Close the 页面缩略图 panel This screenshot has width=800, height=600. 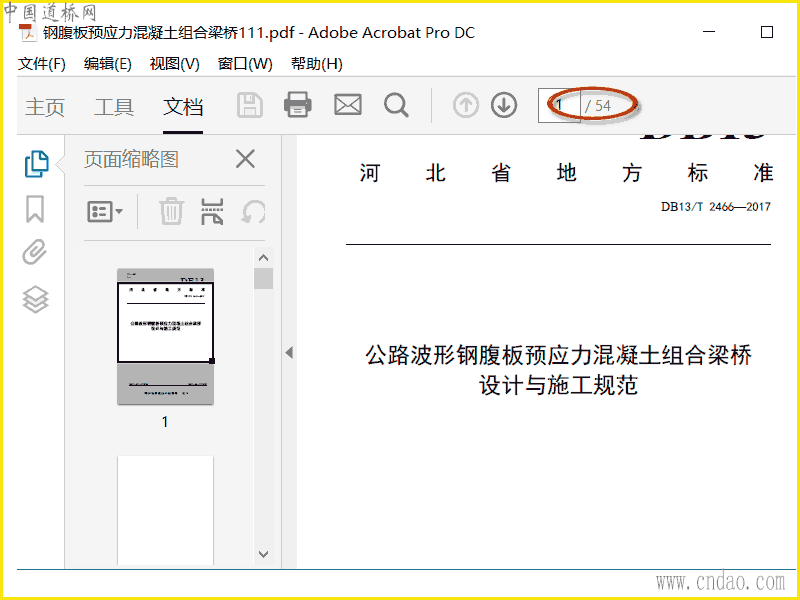(x=245, y=159)
